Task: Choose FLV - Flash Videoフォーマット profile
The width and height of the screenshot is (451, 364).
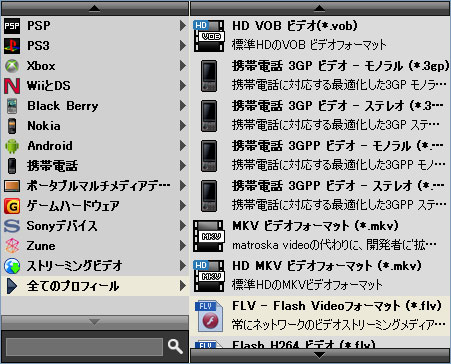Action: pos(320,316)
